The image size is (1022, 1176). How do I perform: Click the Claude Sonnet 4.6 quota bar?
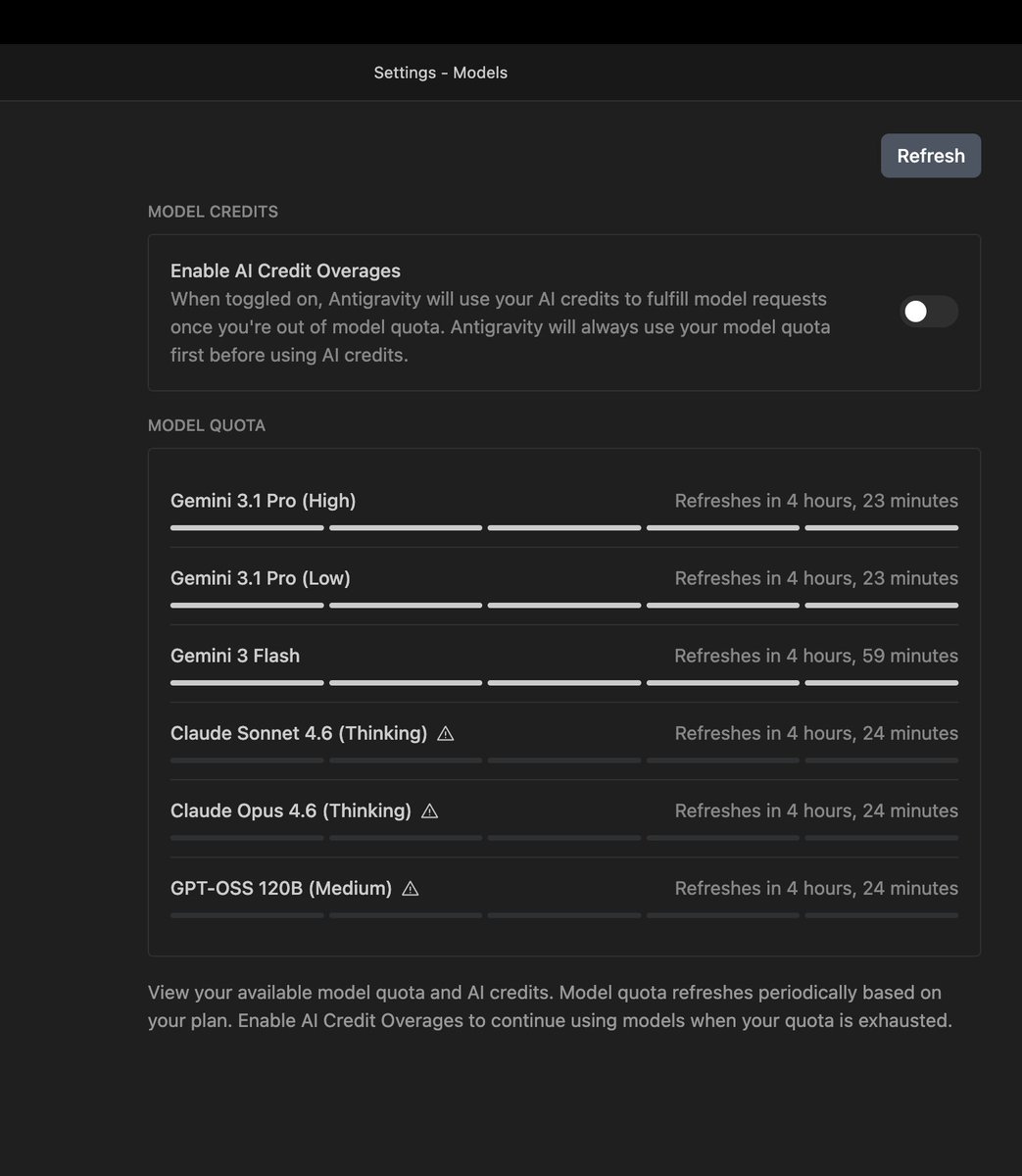(x=564, y=759)
